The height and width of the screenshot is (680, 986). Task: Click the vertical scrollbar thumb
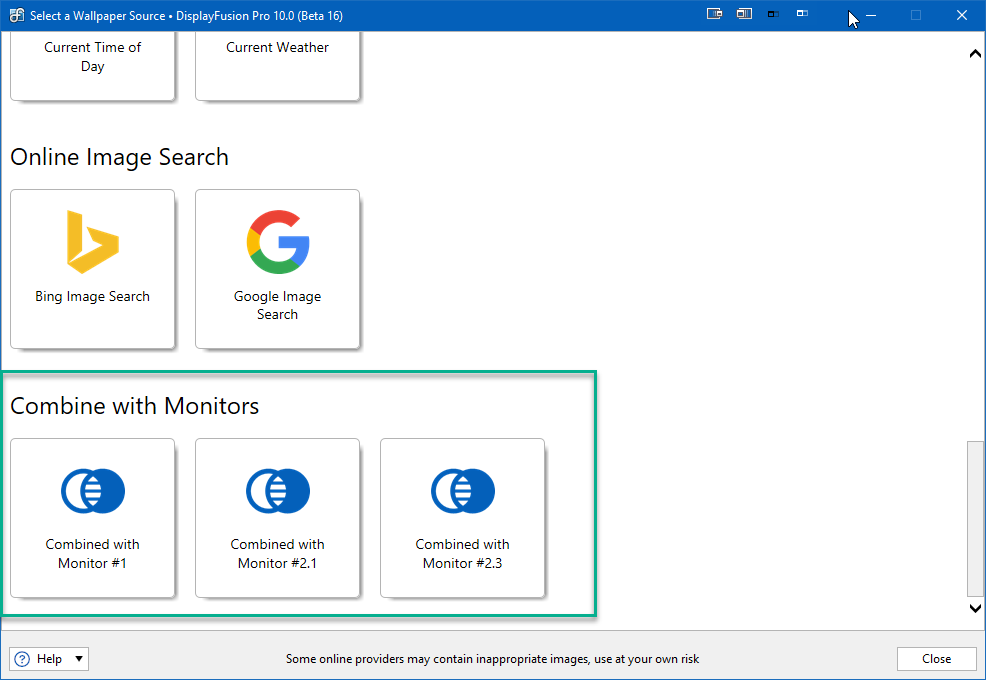(x=975, y=518)
